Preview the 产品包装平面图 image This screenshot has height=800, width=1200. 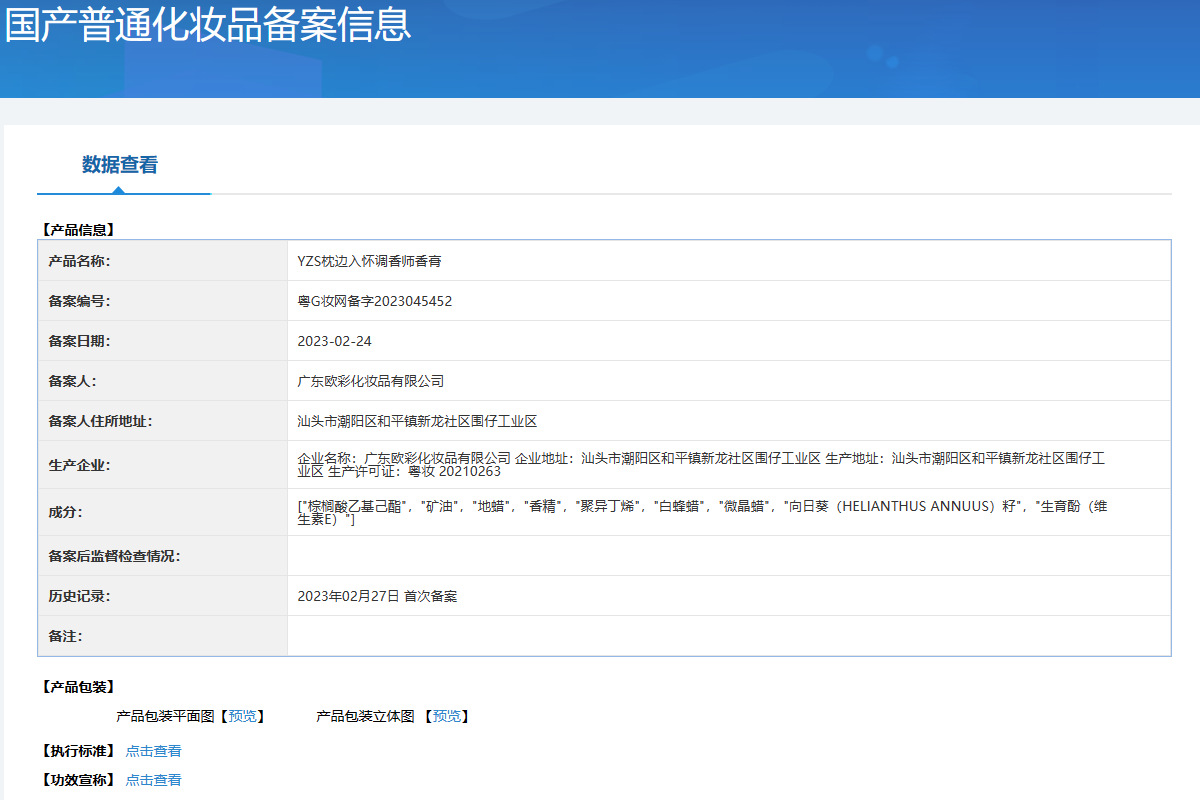(242, 716)
